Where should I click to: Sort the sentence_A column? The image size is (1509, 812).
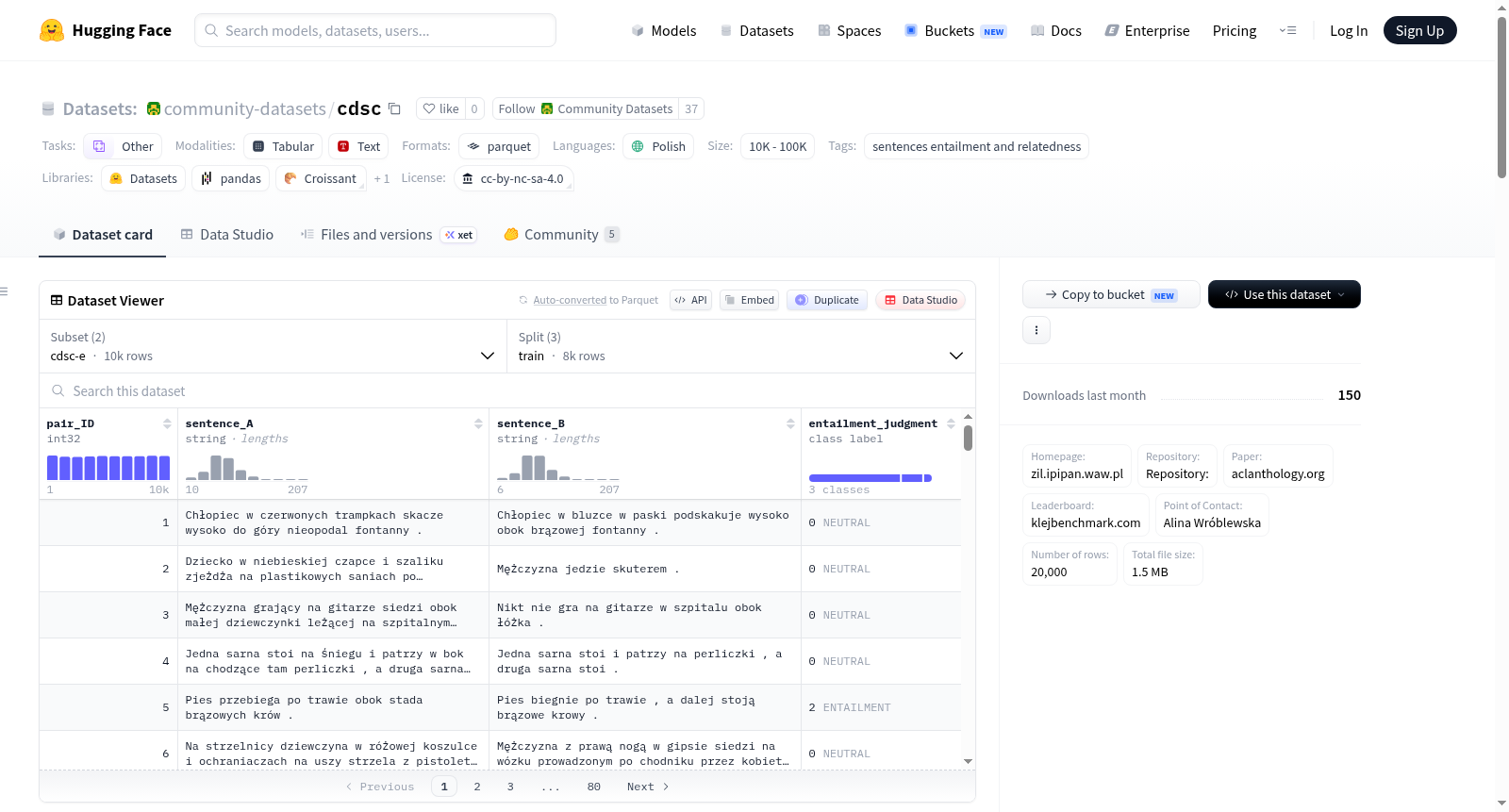[478, 423]
